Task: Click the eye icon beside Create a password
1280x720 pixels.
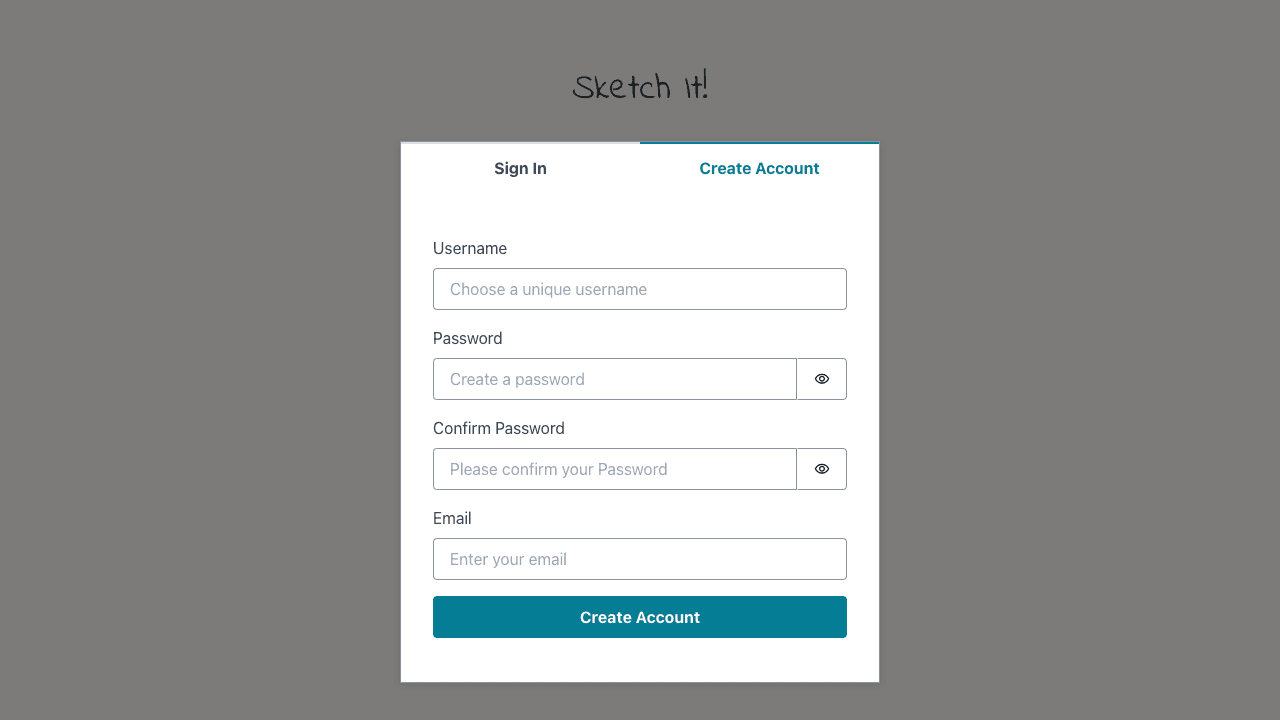Action: (822, 379)
